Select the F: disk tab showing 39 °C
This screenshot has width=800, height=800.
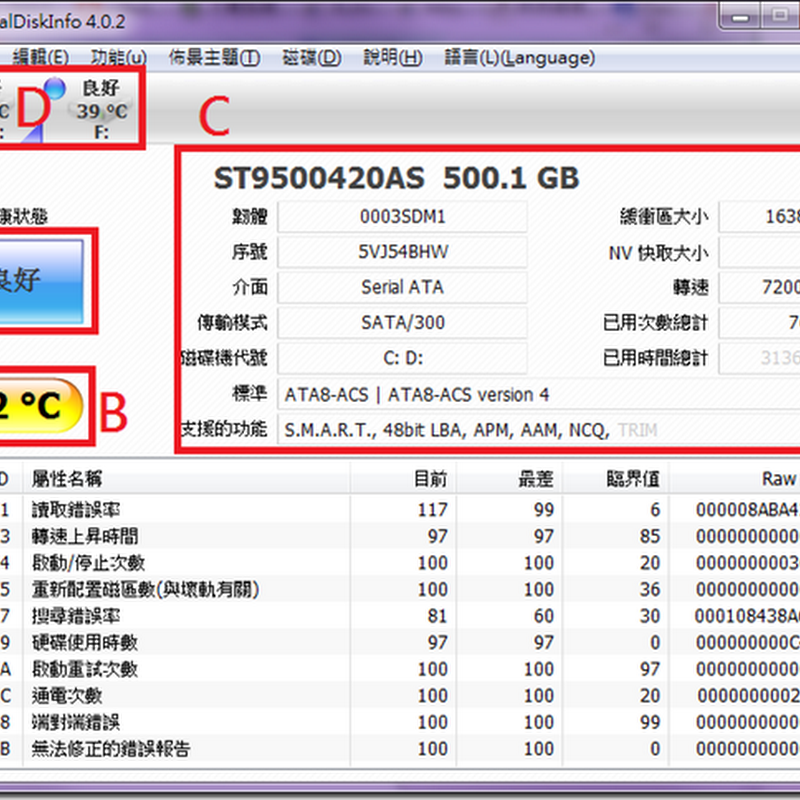tap(101, 110)
